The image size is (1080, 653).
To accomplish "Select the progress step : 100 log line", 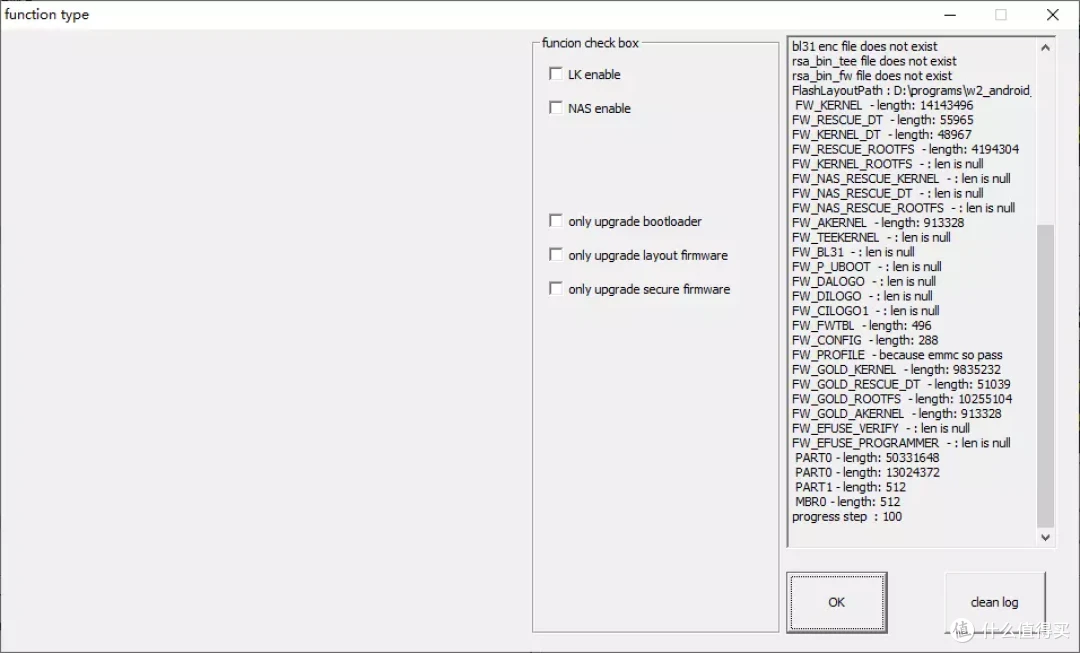I will 846,517.
